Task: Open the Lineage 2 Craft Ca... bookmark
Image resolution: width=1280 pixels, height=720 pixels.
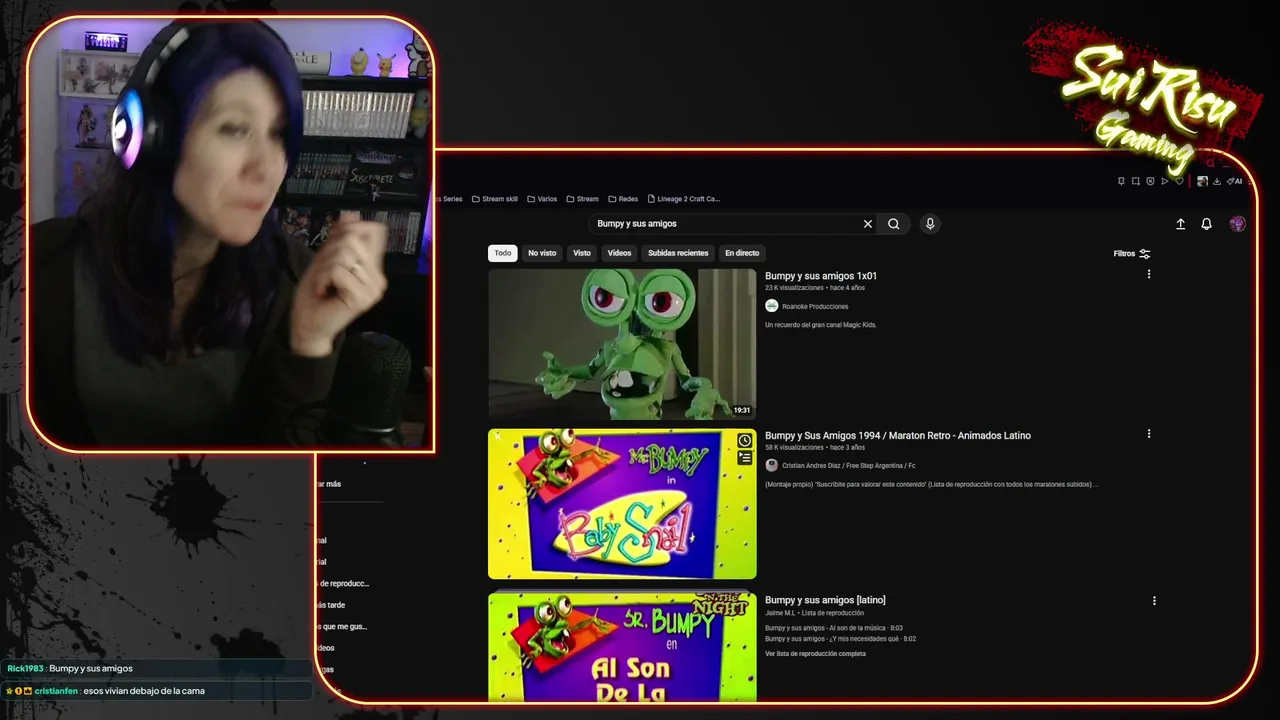Action: tap(684, 199)
